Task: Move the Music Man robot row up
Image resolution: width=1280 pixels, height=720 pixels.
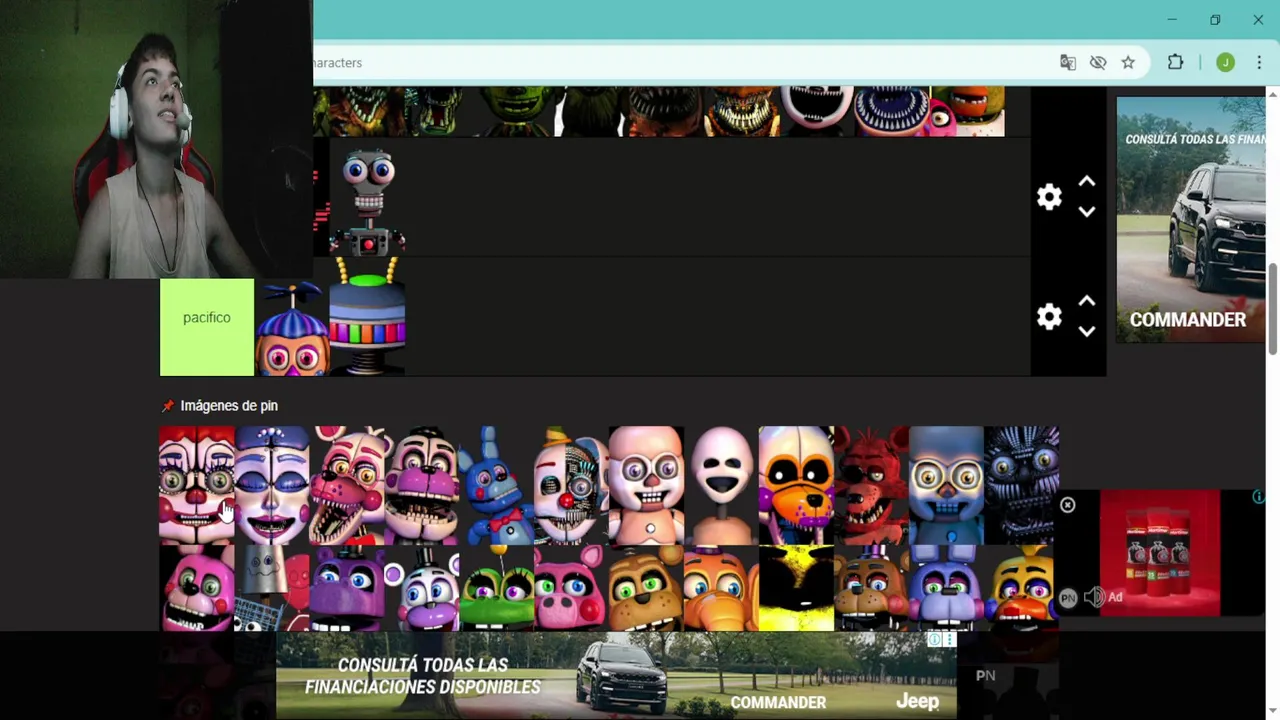Action: (x=1087, y=183)
